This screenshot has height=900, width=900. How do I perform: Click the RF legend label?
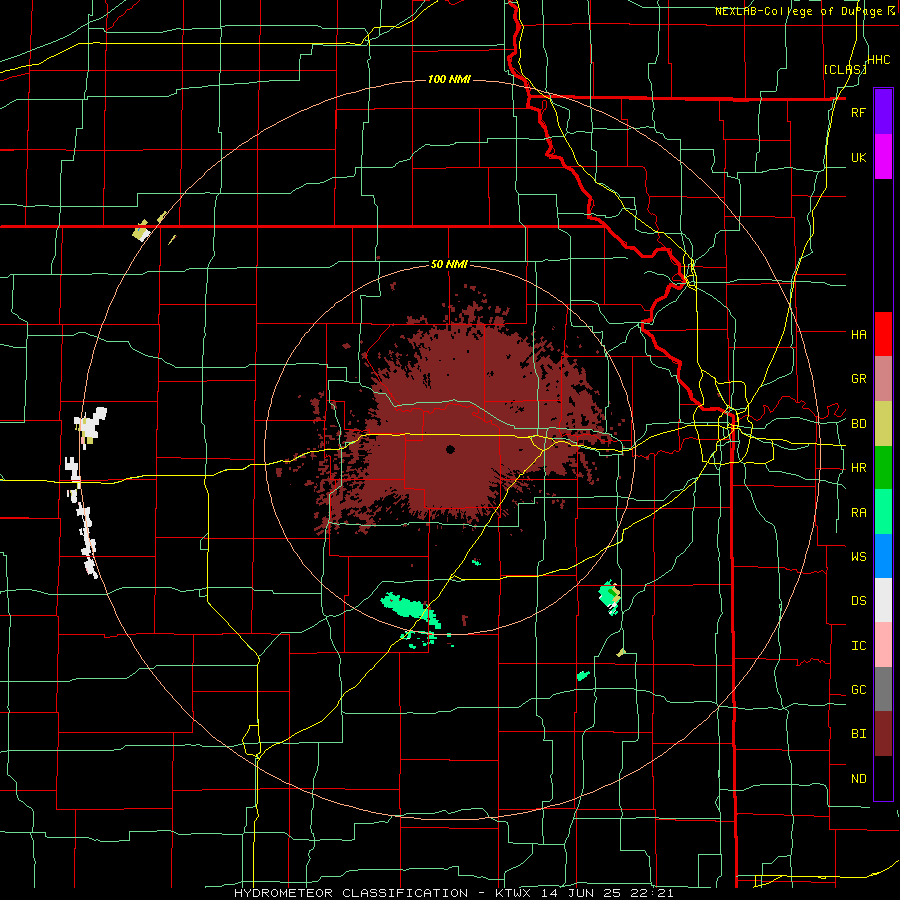pos(858,112)
